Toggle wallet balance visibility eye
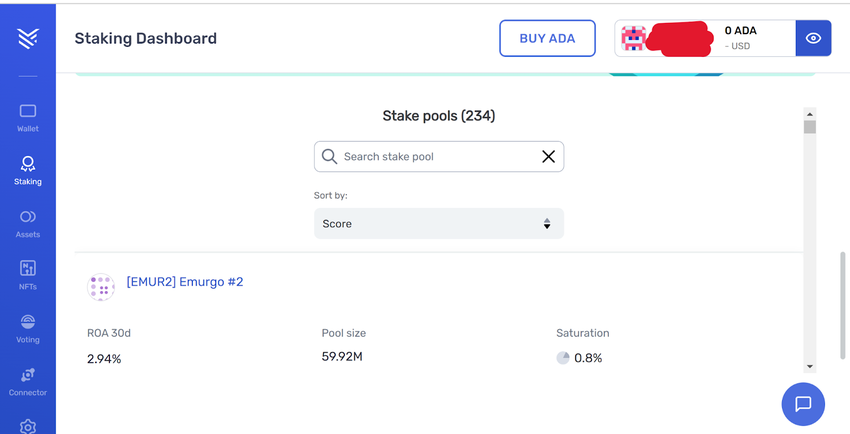Image resolution: width=850 pixels, height=434 pixels. click(813, 39)
